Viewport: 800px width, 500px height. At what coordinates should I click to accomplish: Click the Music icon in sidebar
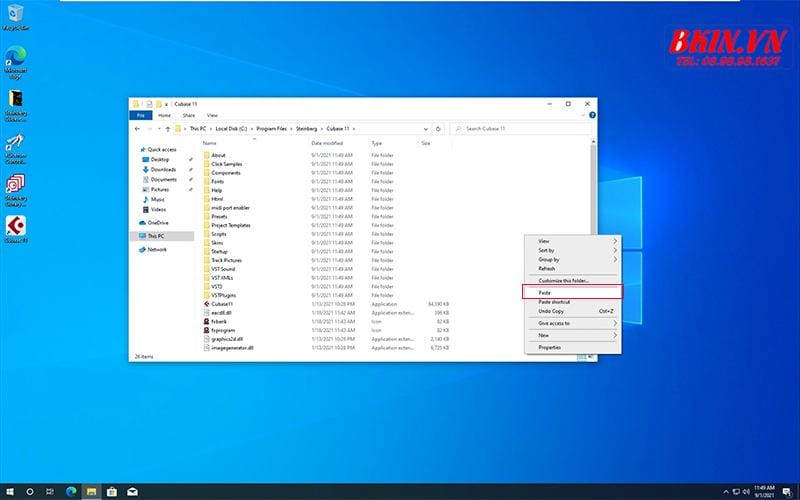tap(145, 199)
